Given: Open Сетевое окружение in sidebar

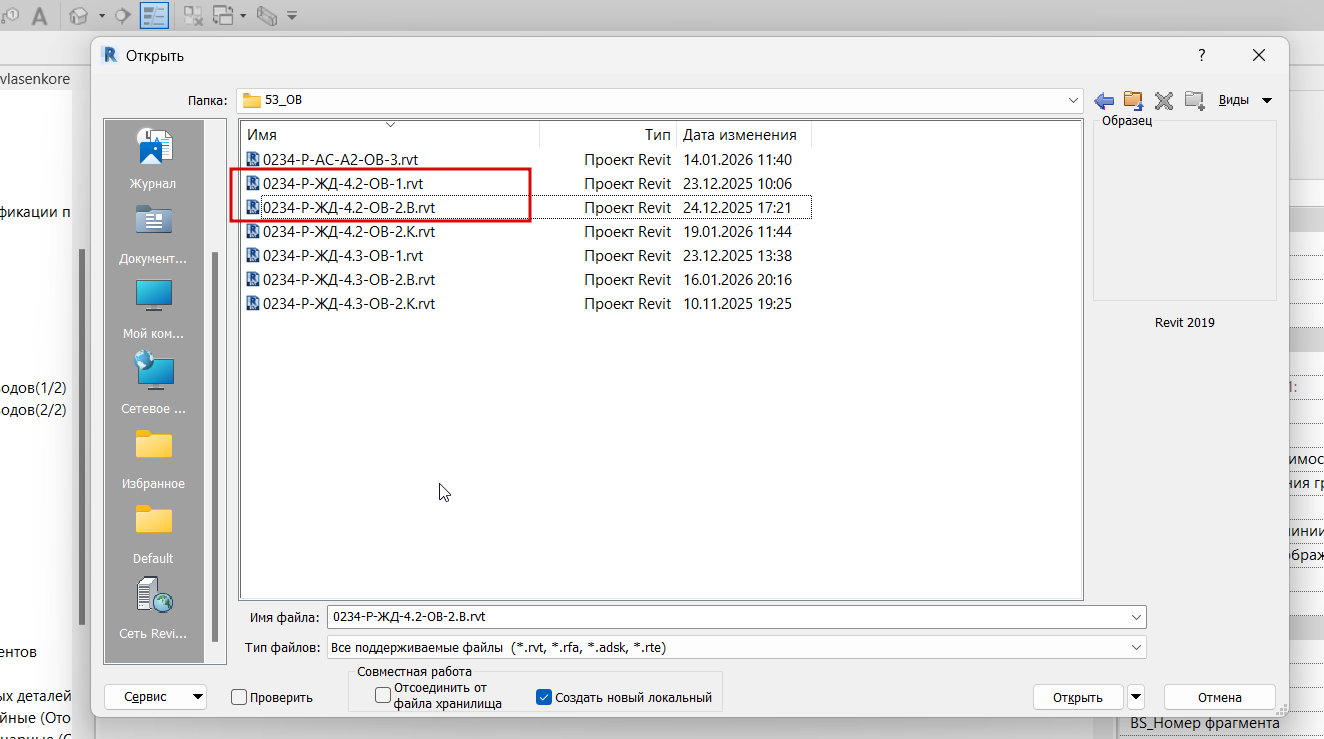Looking at the screenshot, I should 153,384.
